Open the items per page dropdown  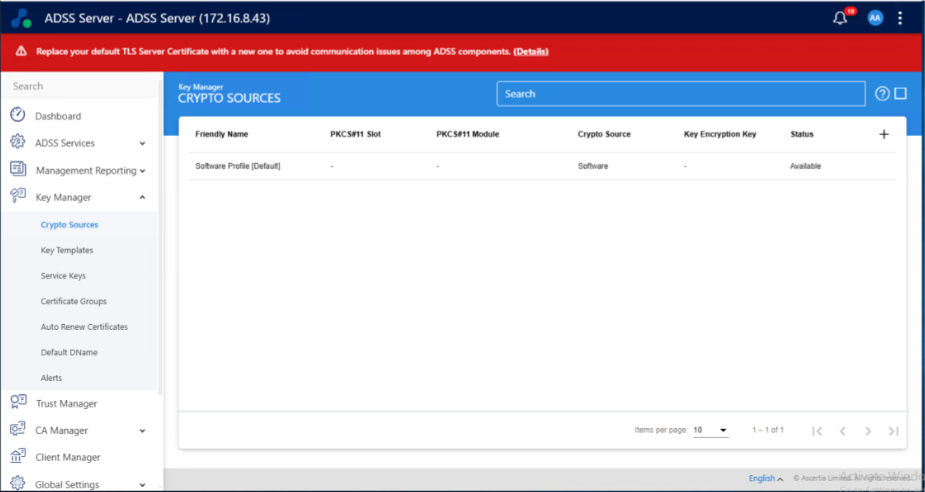click(711, 430)
